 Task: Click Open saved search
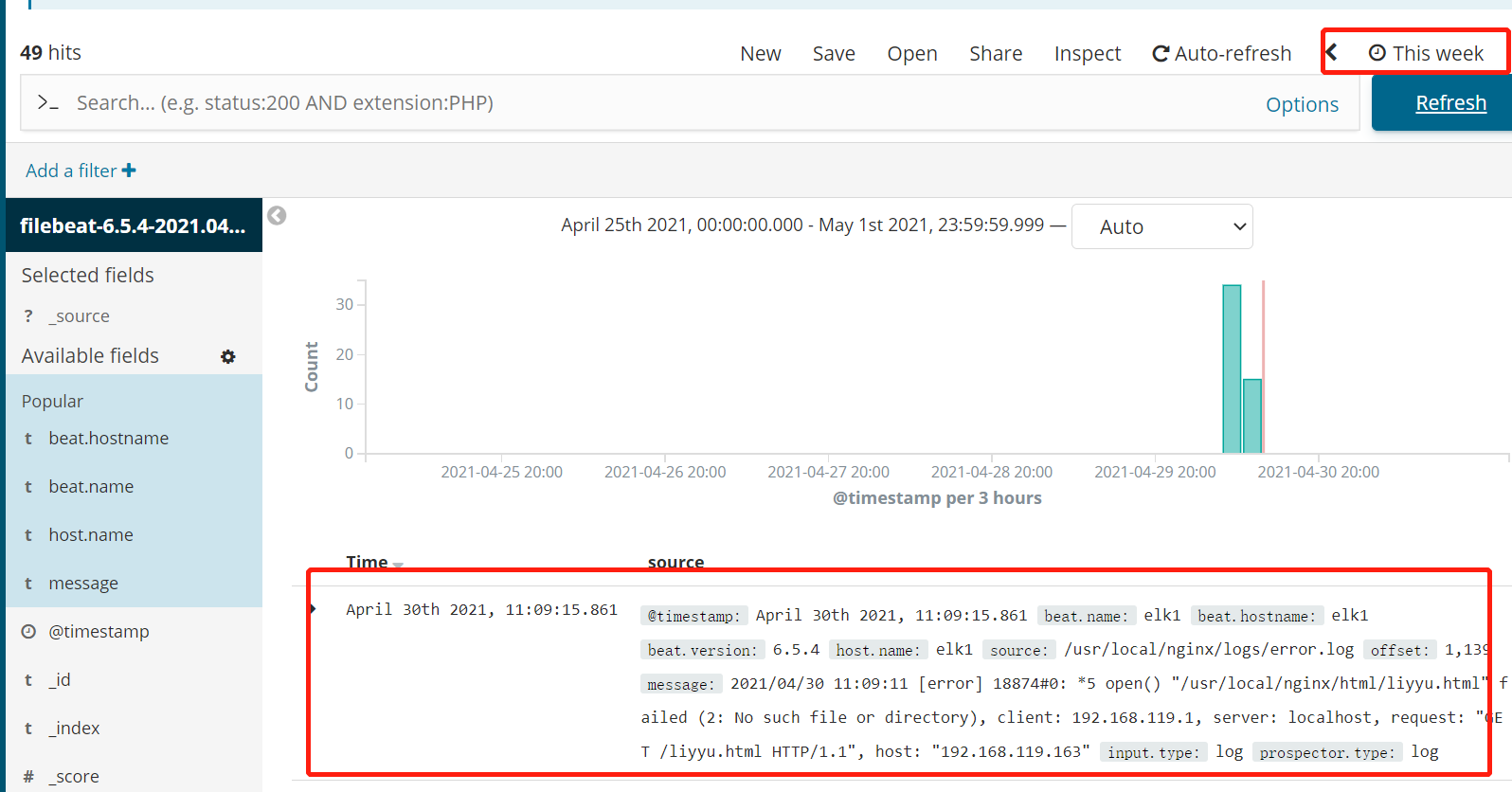tap(912, 53)
